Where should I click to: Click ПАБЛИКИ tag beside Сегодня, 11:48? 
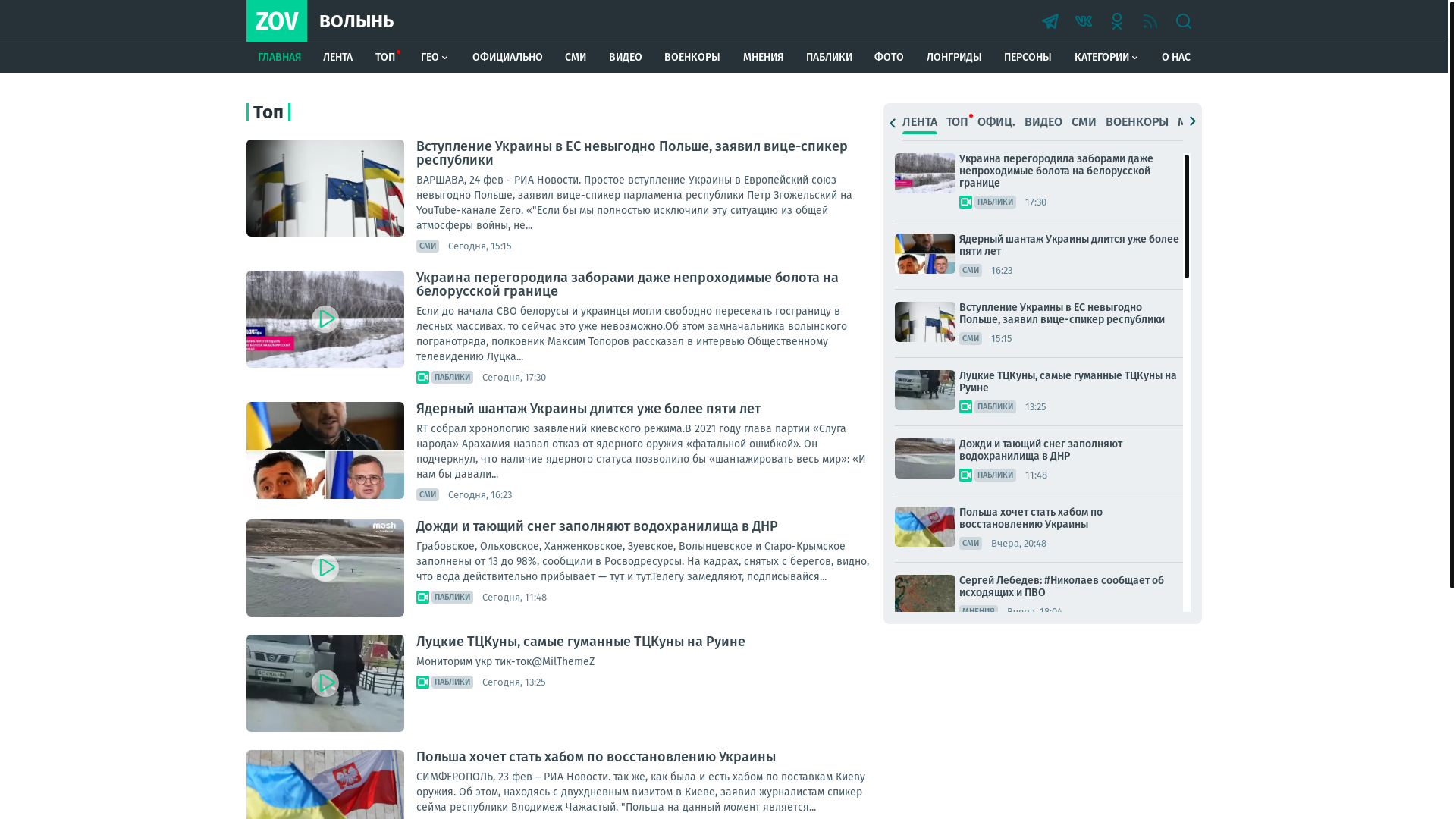(x=452, y=597)
